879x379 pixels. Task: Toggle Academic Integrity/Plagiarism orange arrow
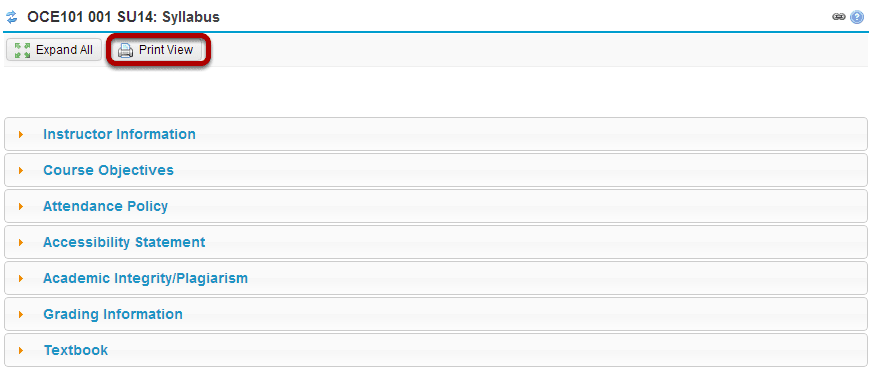coord(21,278)
